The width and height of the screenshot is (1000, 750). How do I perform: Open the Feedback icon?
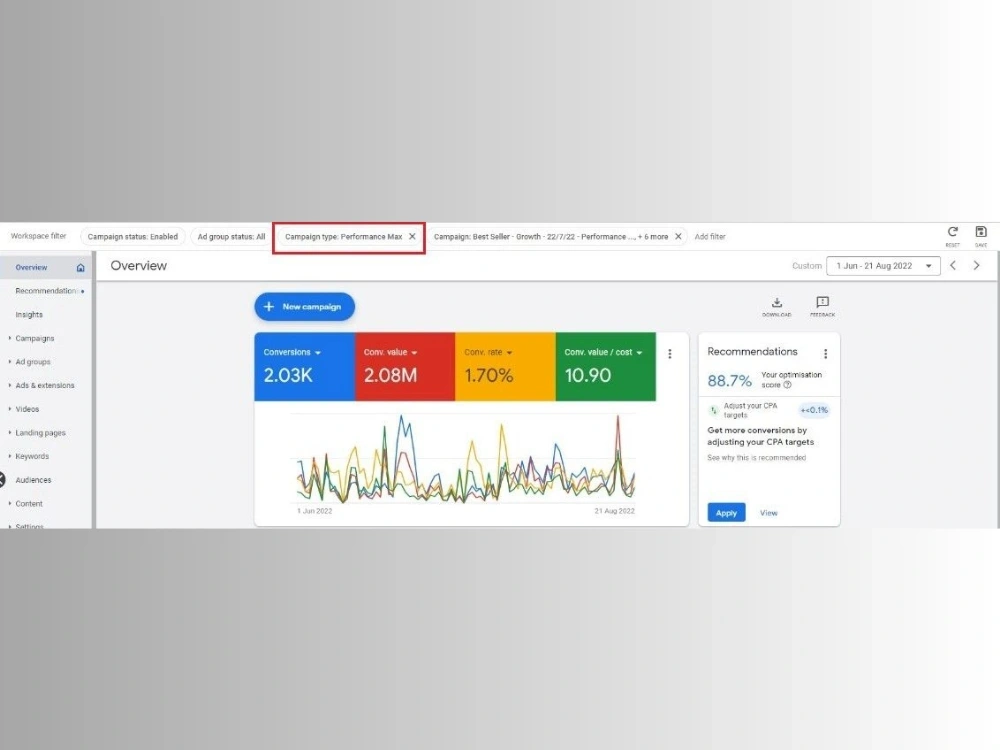coord(822,302)
